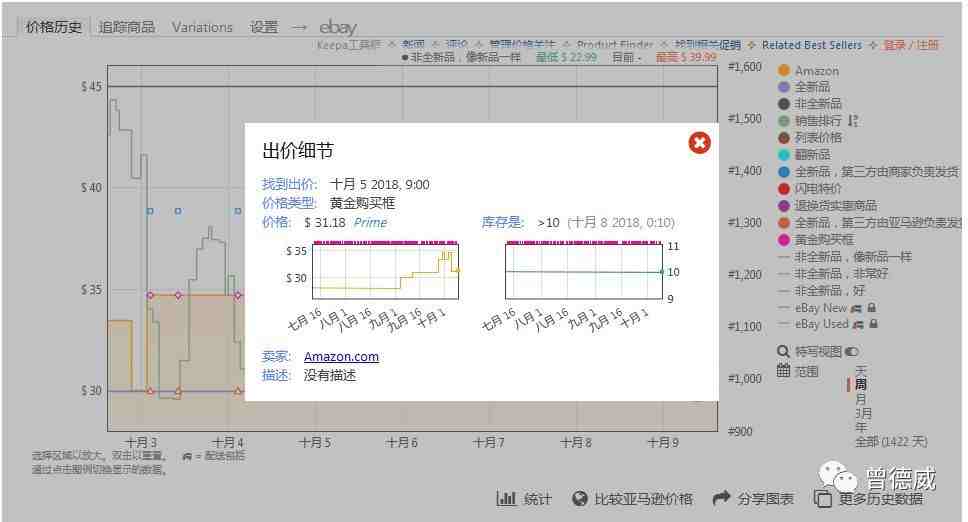Select the 年 range option
The height and width of the screenshot is (522, 968).
click(x=861, y=427)
